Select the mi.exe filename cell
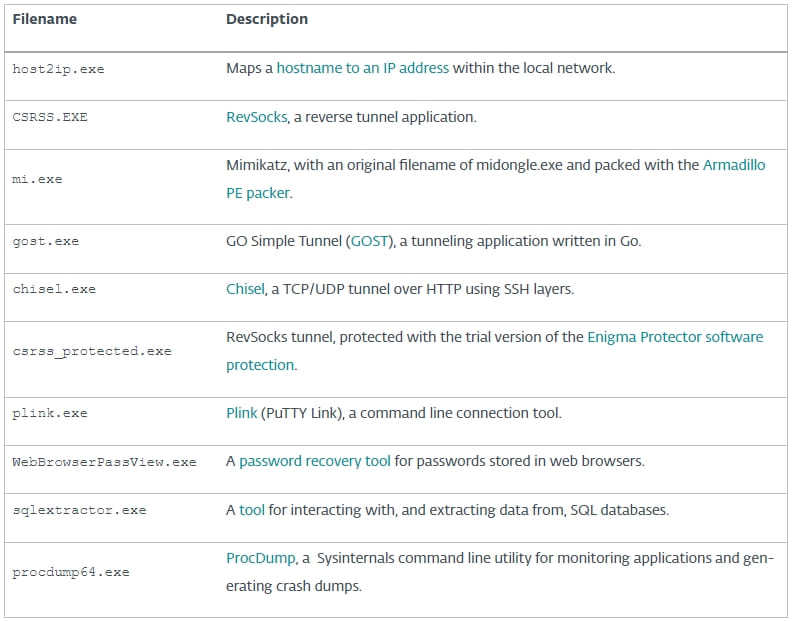 [37, 179]
